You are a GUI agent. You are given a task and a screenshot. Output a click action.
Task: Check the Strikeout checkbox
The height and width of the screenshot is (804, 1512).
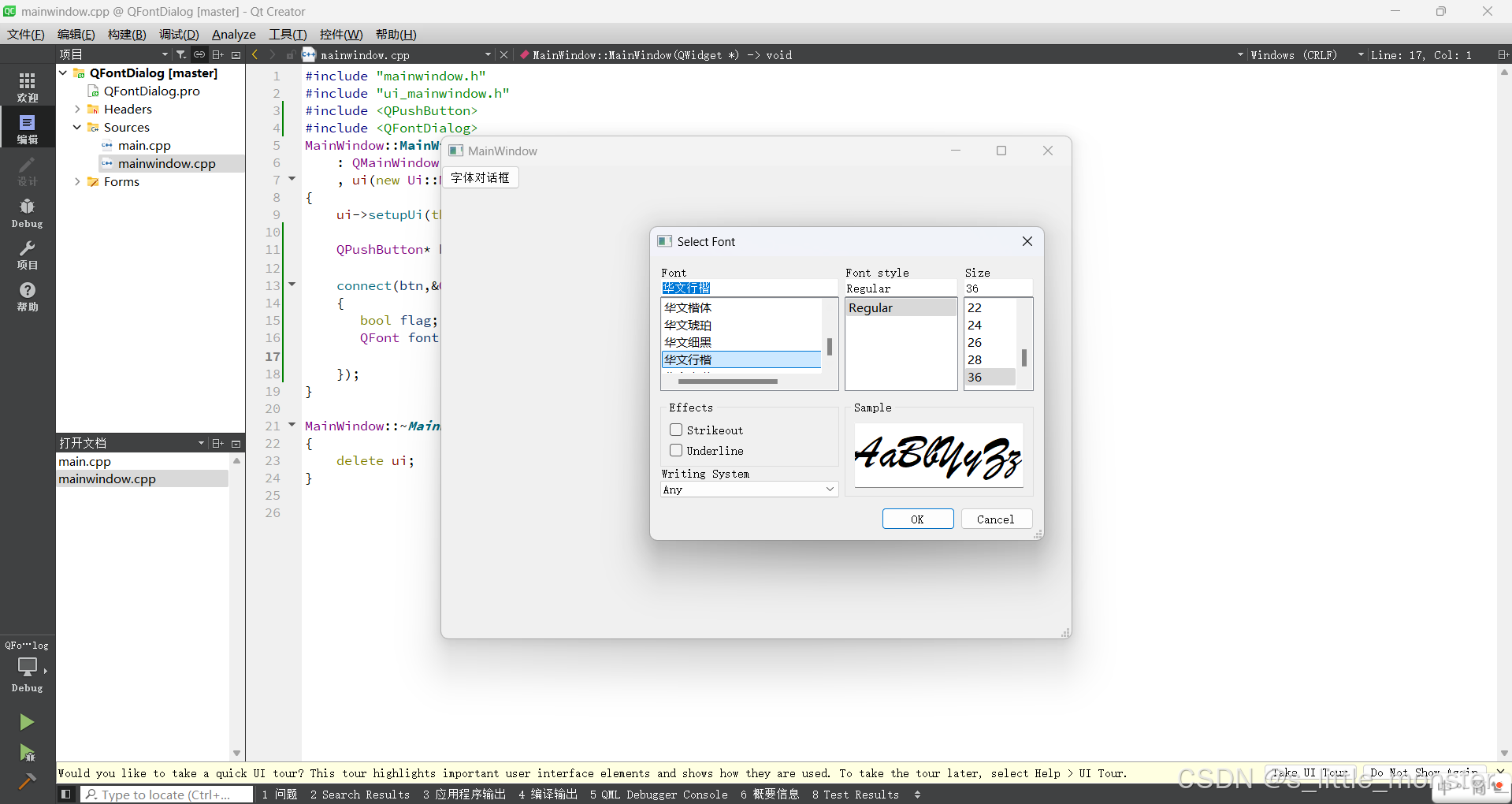coord(676,430)
